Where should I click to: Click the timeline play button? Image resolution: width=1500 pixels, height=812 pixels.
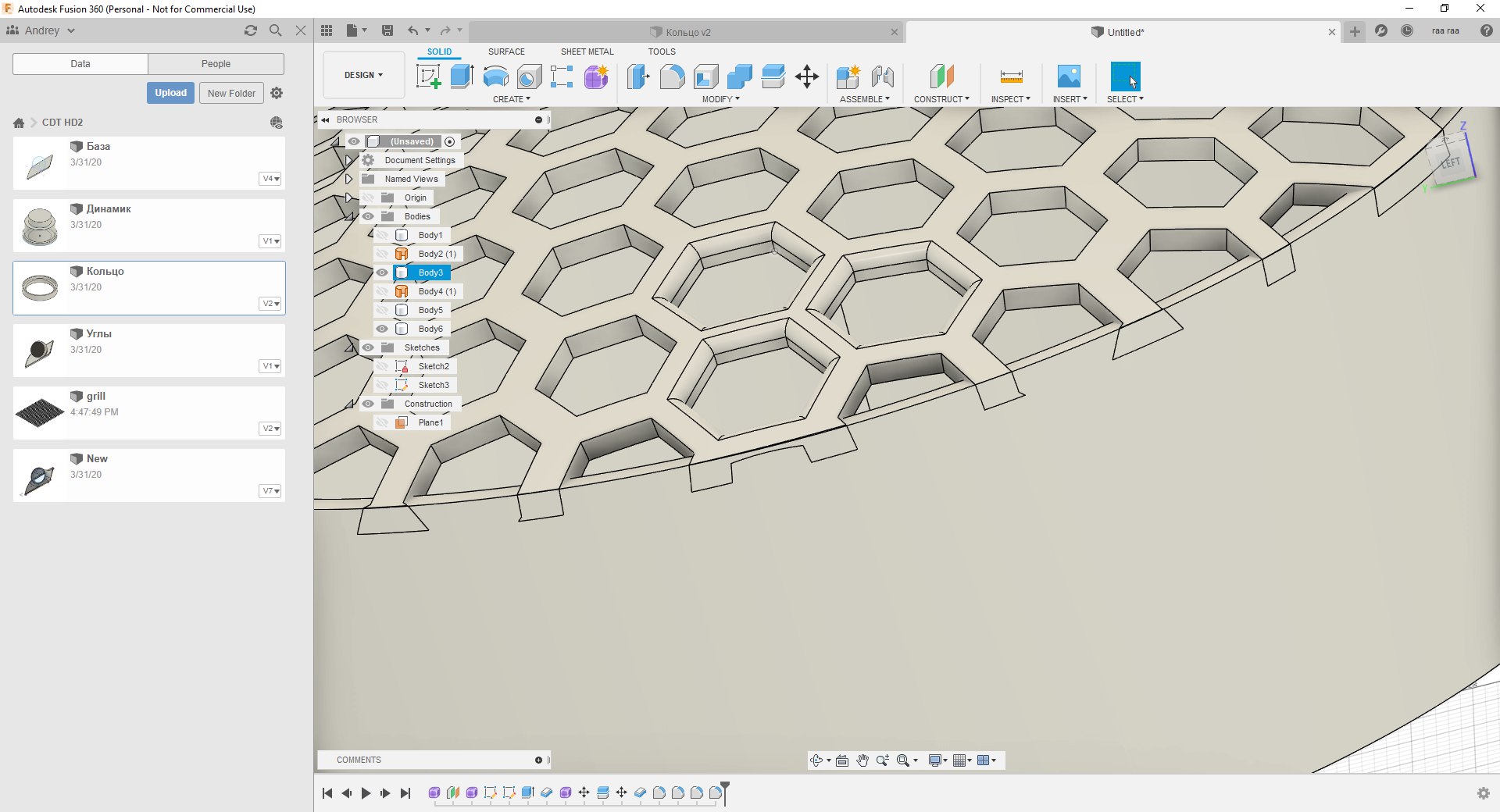(366, 793)
